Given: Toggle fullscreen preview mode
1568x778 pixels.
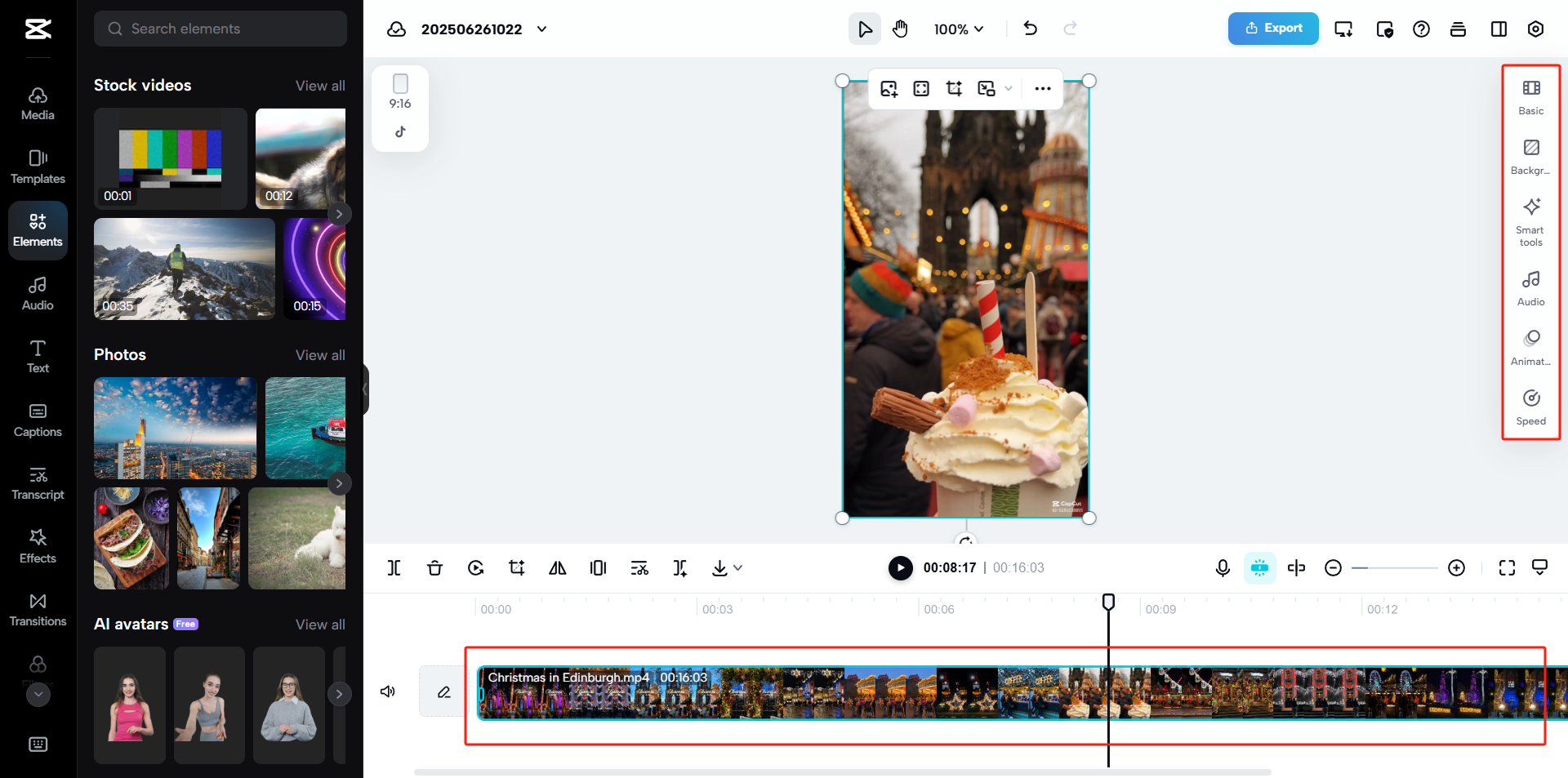Looking at the screenshot, I should (1507, 567).
